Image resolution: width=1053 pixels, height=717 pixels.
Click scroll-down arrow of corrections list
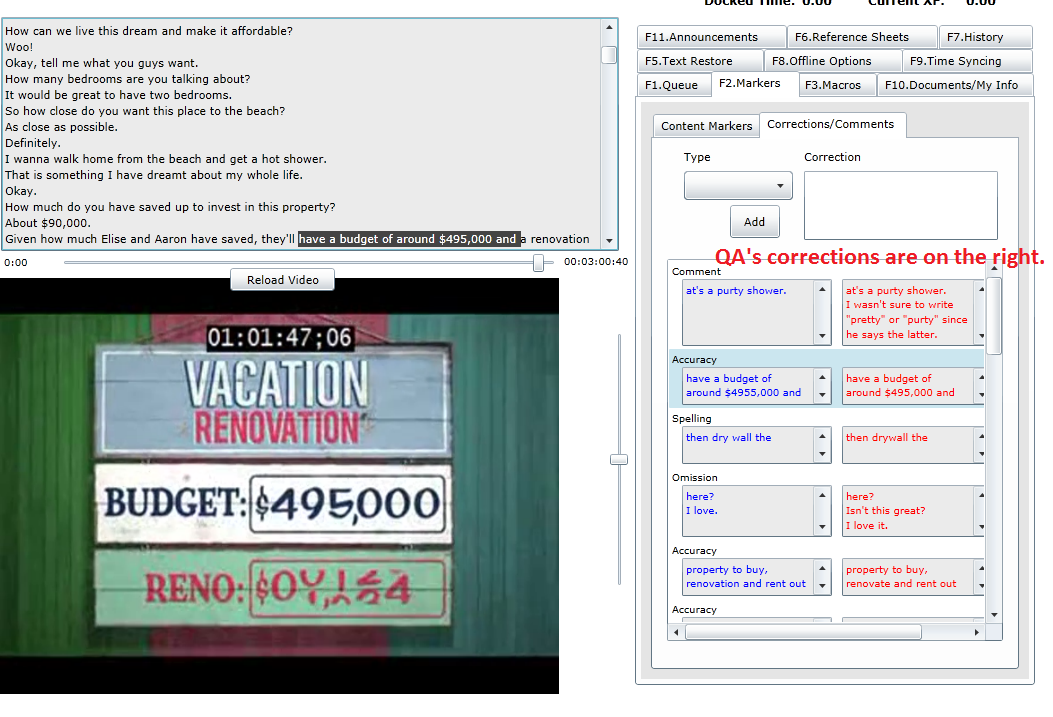[993, 615]
